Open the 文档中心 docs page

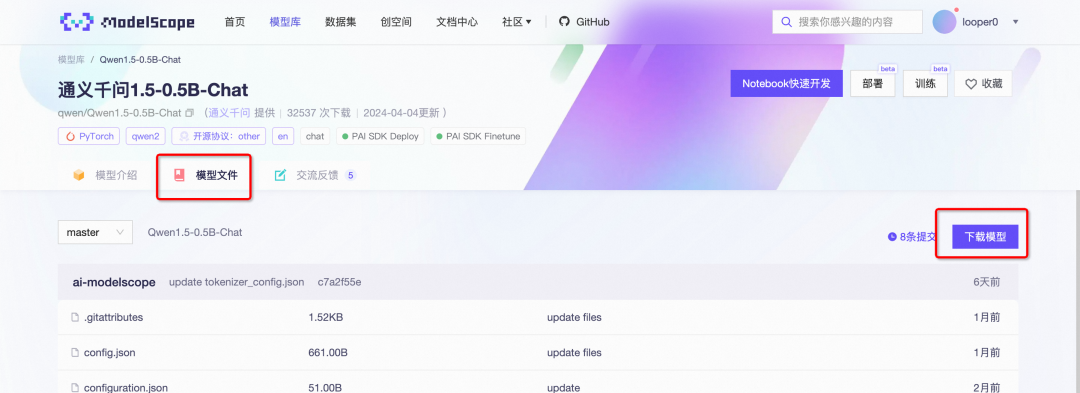click(457, 22)
